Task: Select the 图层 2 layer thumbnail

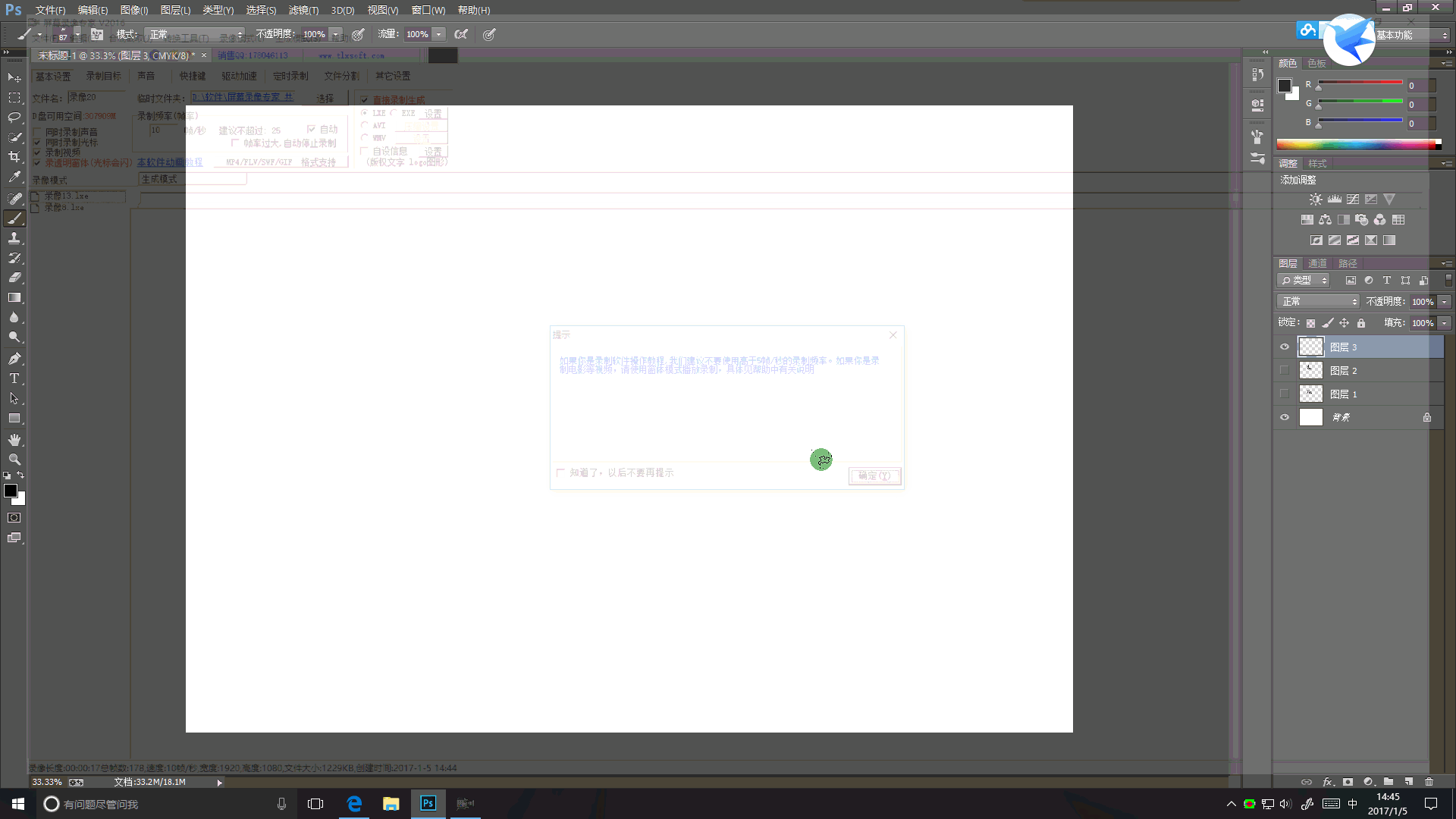Action: pos(1310,371)
